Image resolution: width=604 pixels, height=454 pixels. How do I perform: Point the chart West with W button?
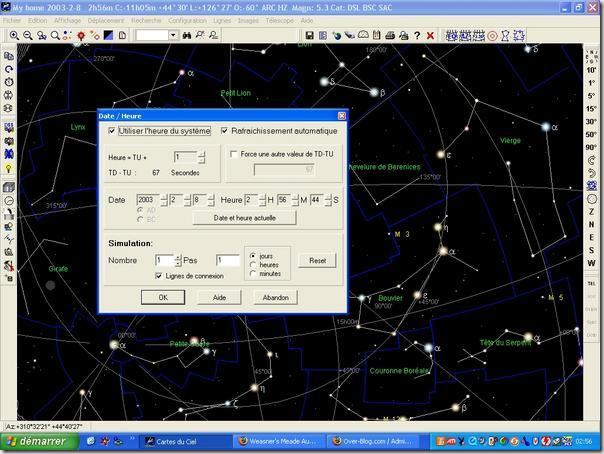click(x=591, y=263)
